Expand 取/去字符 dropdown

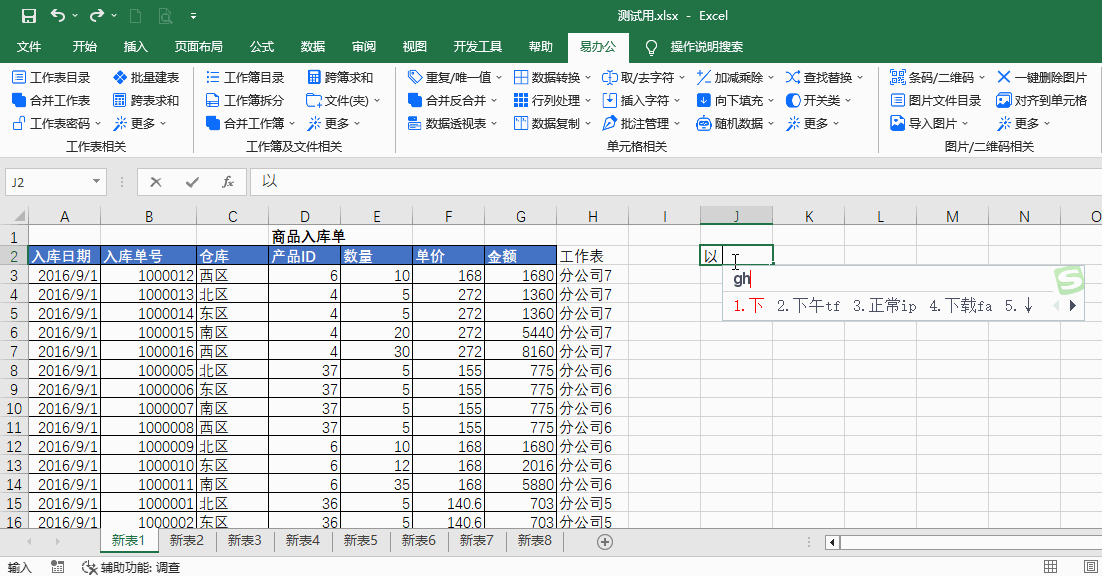pos(682,77)
